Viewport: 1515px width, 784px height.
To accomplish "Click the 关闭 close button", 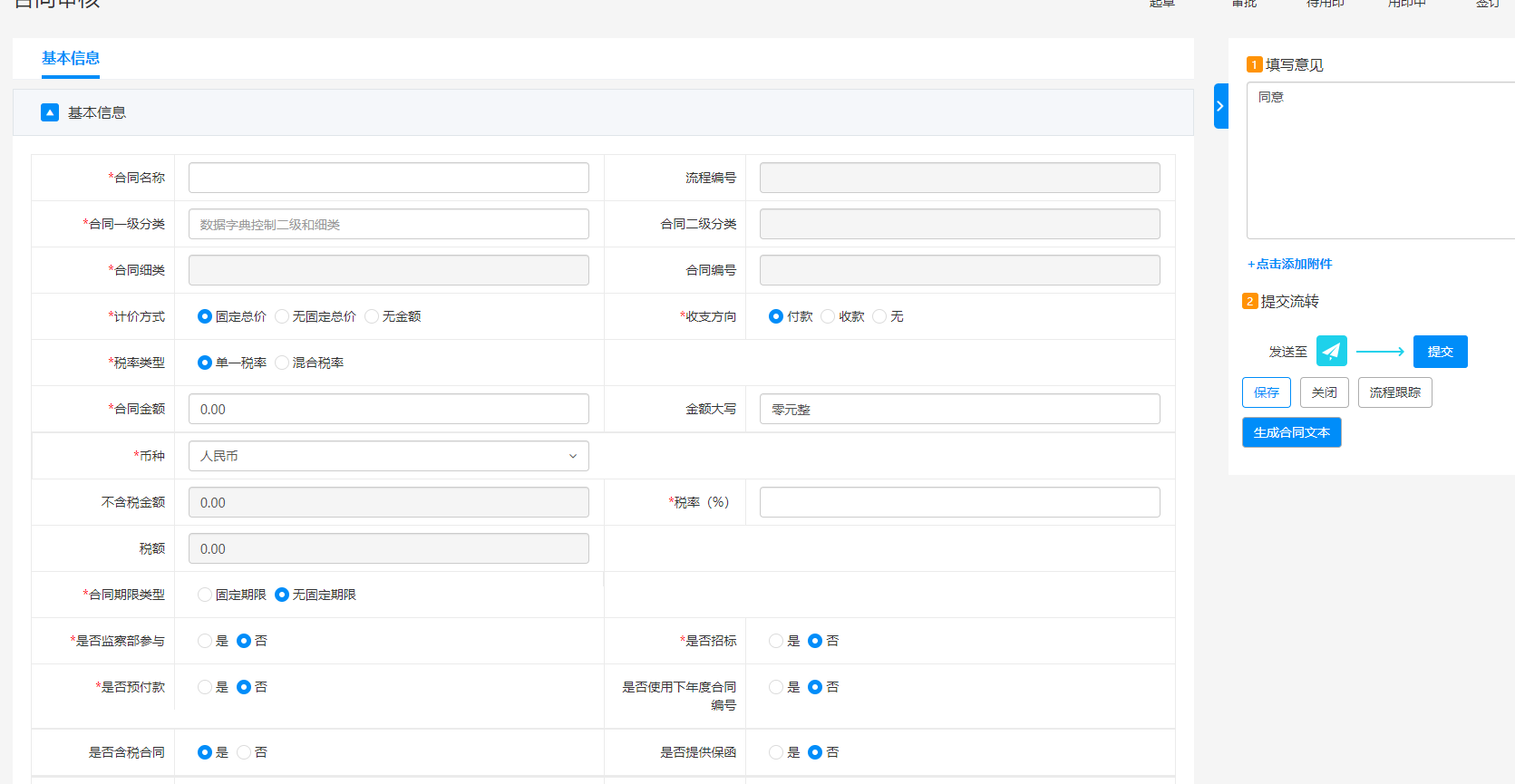I will pyautogui.click(x=1324, y=392).
